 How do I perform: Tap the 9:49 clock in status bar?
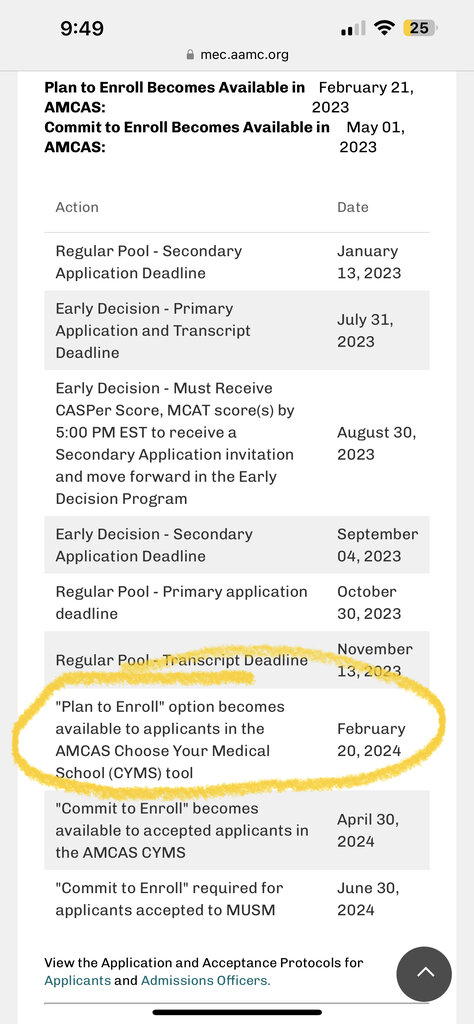(x=82, y=28)
